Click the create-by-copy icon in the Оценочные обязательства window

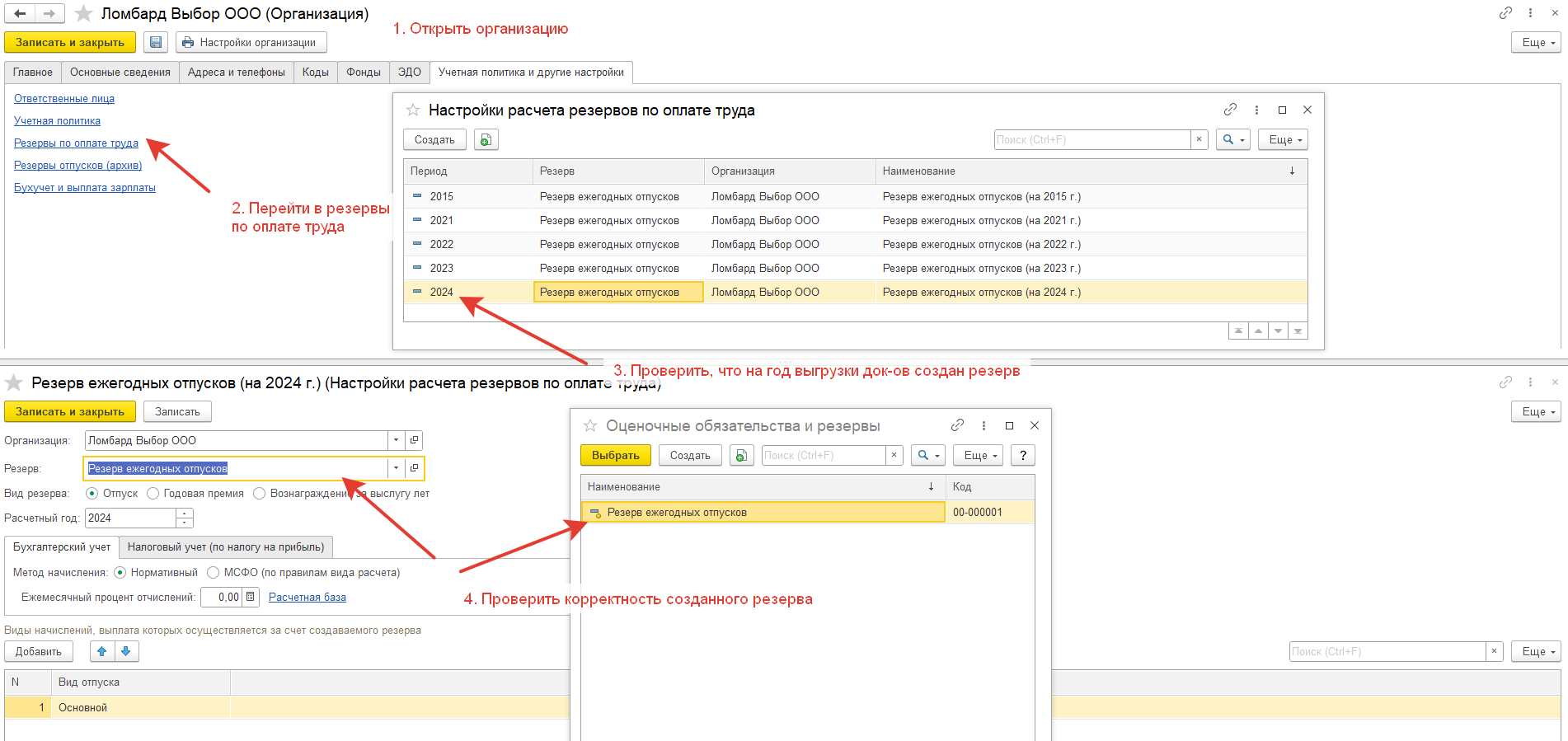point(742,456)
